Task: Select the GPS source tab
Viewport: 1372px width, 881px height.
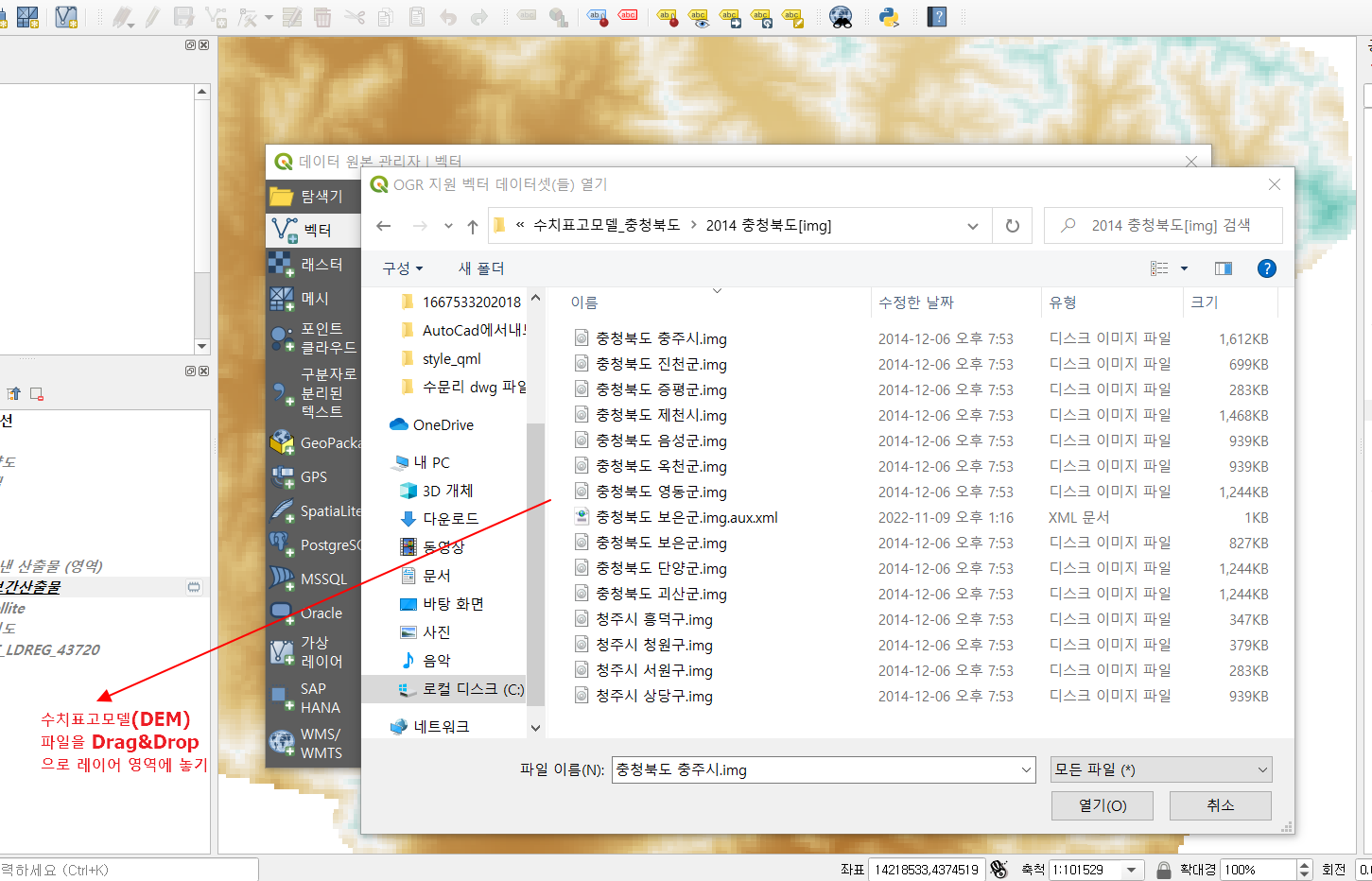Action: tap(313, 476)
